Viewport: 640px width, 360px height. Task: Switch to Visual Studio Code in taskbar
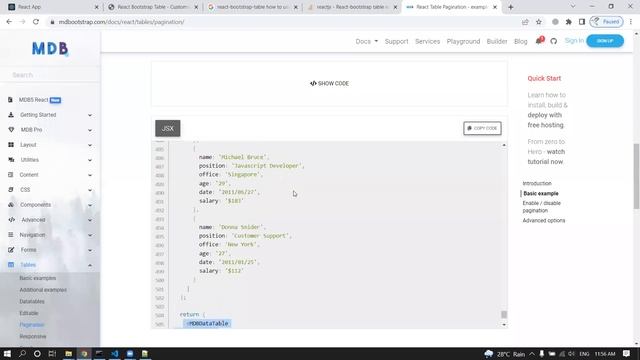click(115, 353)
